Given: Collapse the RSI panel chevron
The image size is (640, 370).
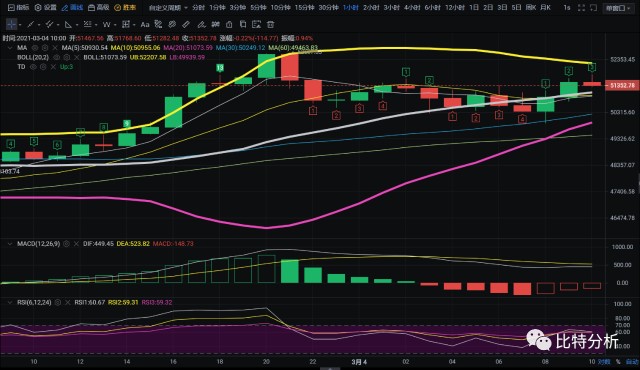Looking at the screenshot, I should click(10, 302).
